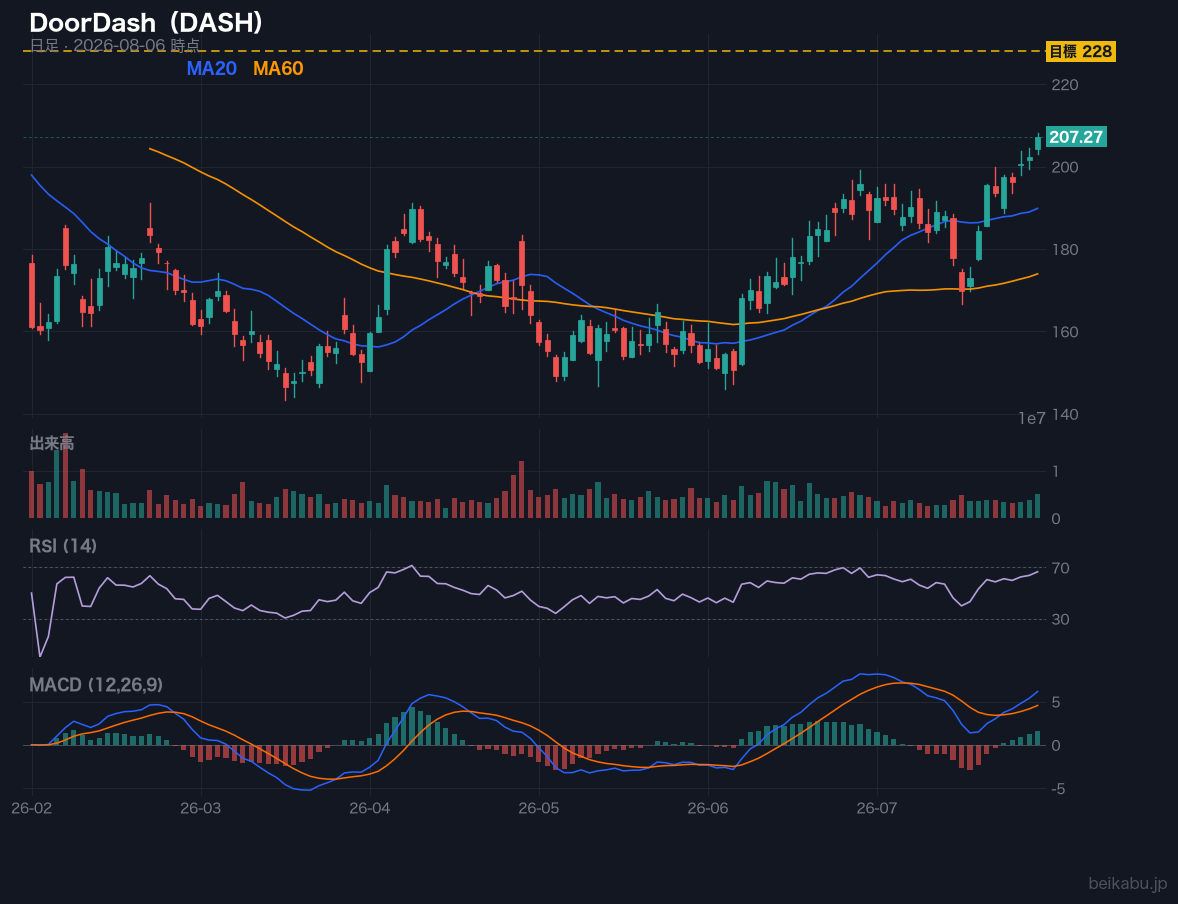Click the 200 price axis label

tap(1065, 167)
